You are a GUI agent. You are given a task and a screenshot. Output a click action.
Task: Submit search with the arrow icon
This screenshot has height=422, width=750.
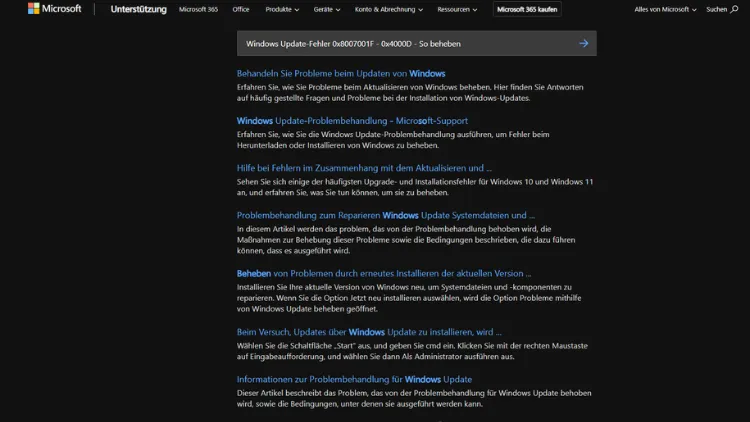(x=584, y=44)
